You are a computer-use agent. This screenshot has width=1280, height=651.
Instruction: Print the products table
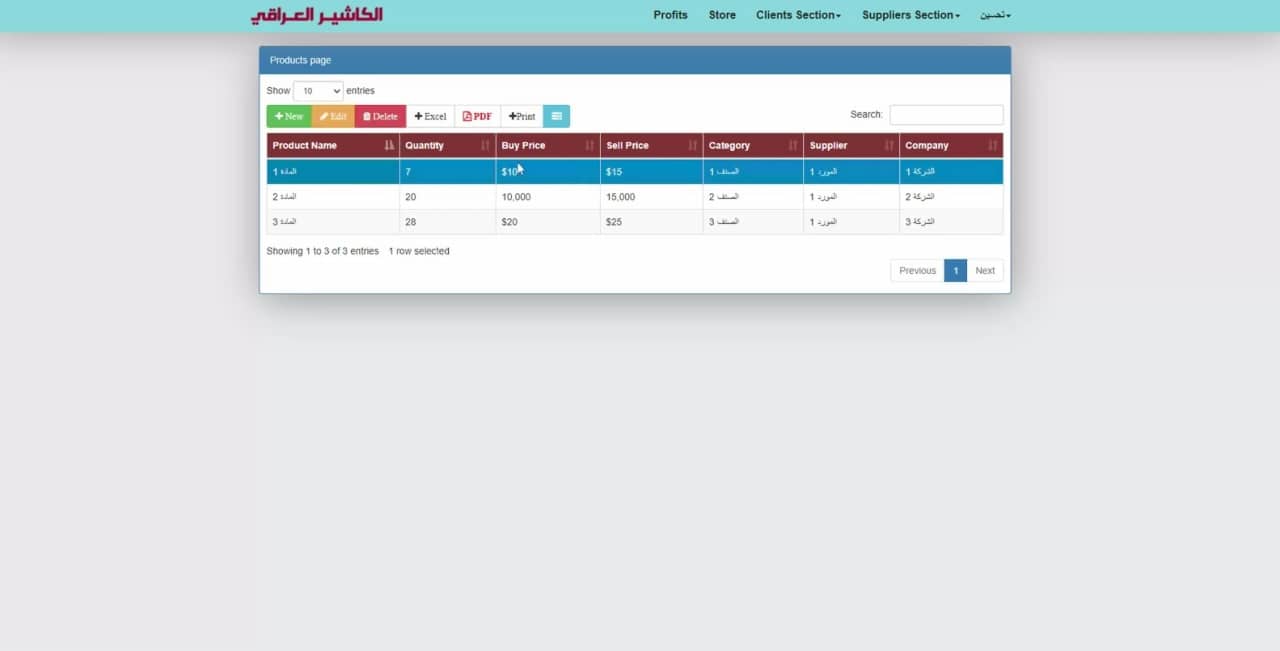coord(522,116)
